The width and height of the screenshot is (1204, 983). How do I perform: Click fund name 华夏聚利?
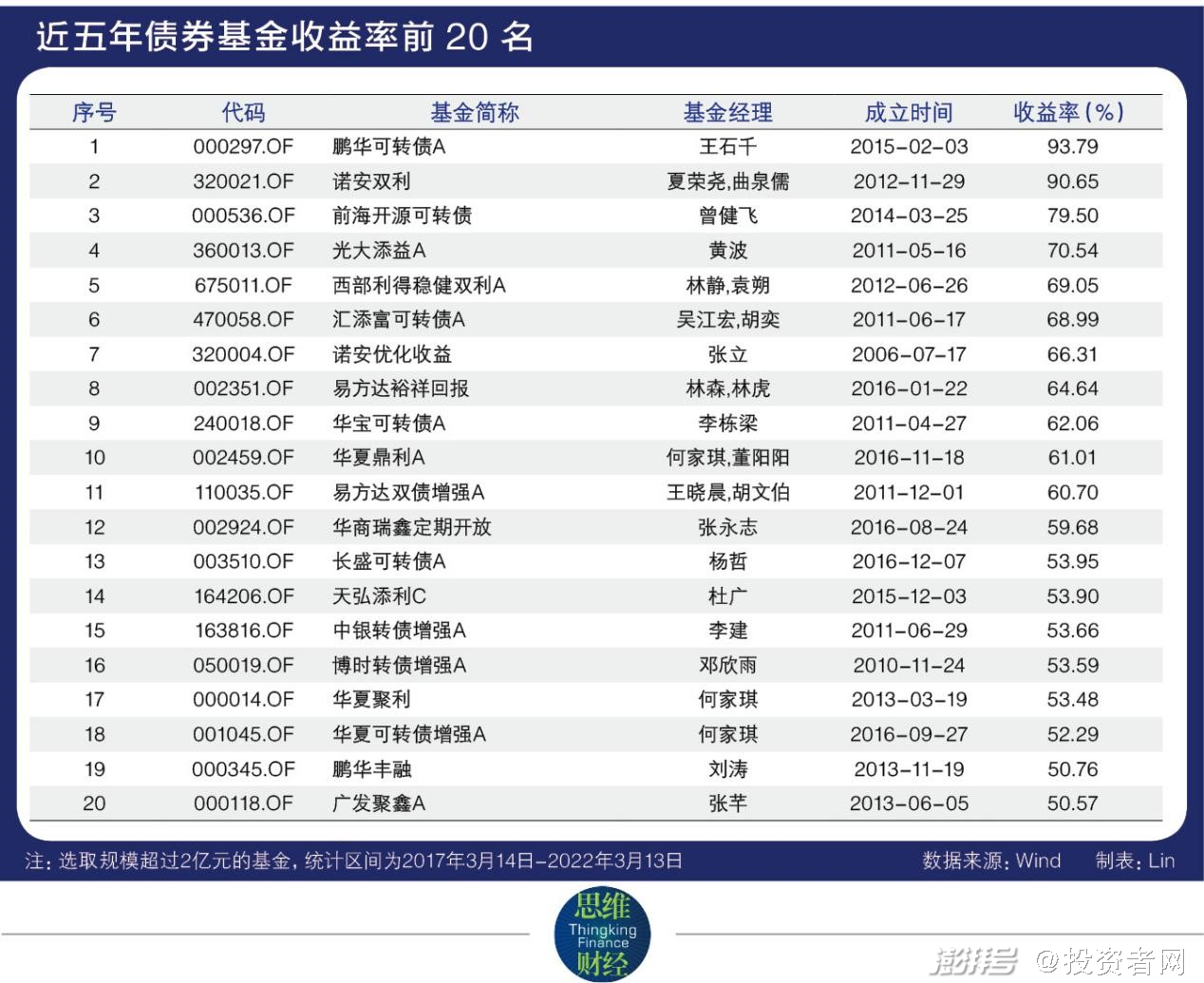coord(371,700)
